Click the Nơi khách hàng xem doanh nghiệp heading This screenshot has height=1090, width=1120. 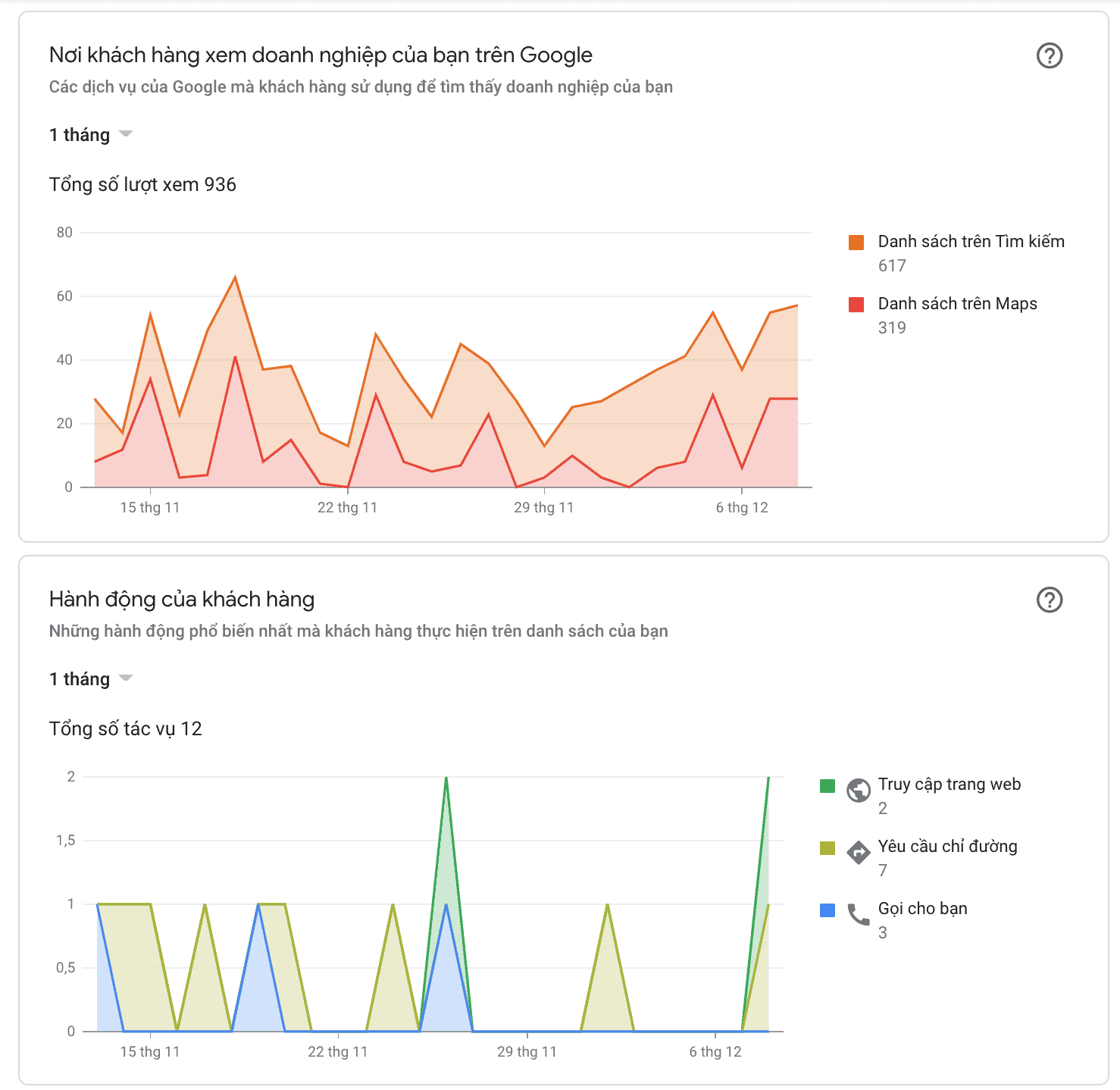[321, 55]
